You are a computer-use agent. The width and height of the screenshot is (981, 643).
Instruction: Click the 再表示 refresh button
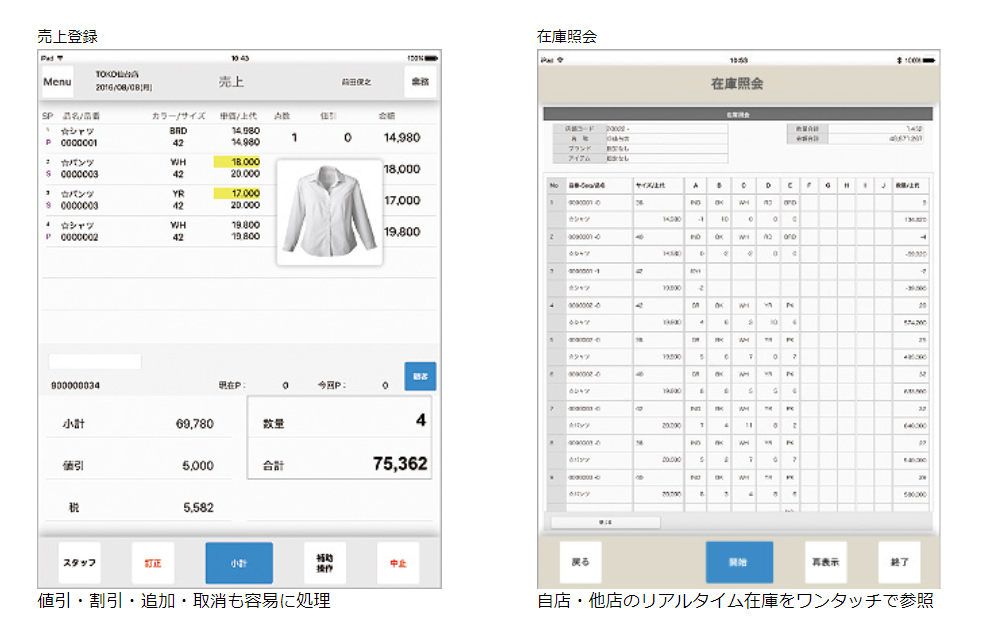(826, 562)
